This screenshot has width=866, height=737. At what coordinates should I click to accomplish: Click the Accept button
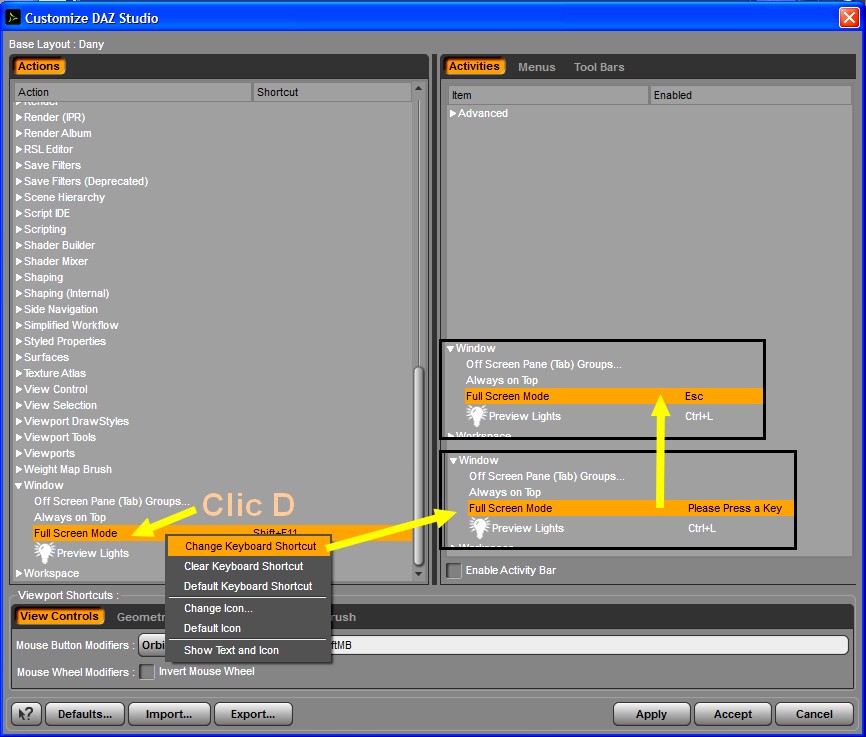[x=733, y=714]
